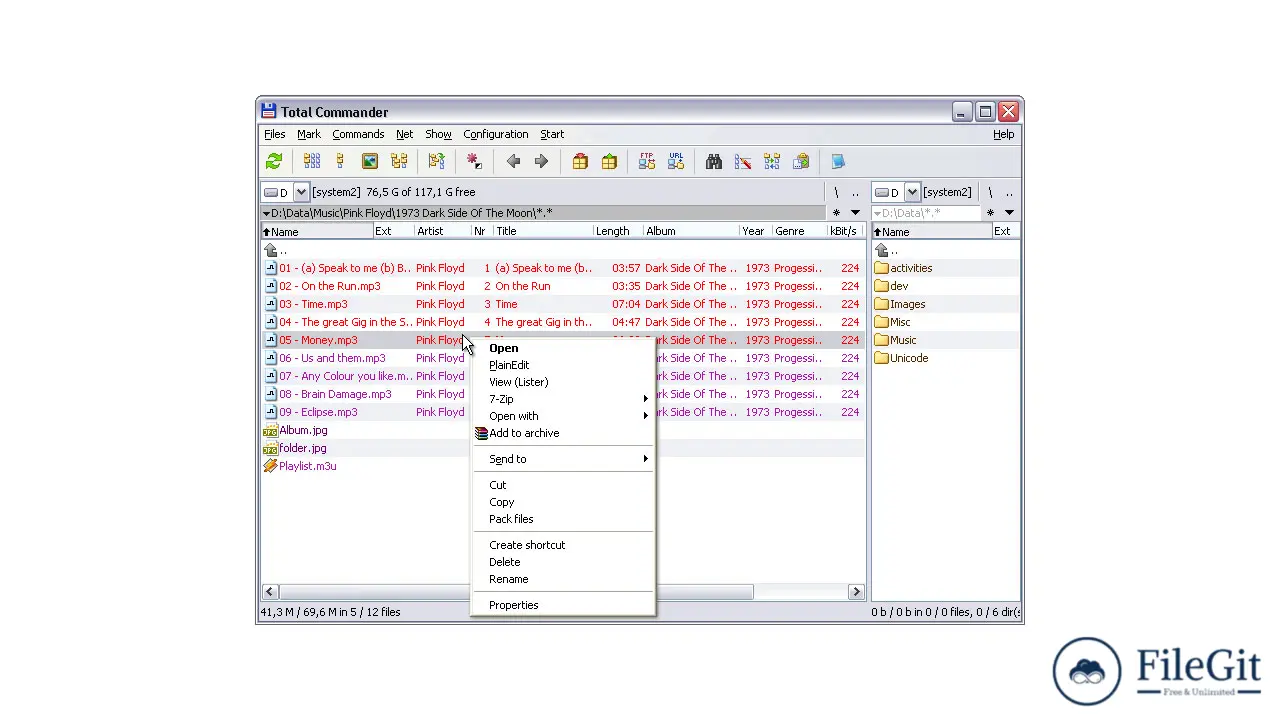Open the Commands menu
Viewport: 1280px width, 720px height.
tap(358, 134)
